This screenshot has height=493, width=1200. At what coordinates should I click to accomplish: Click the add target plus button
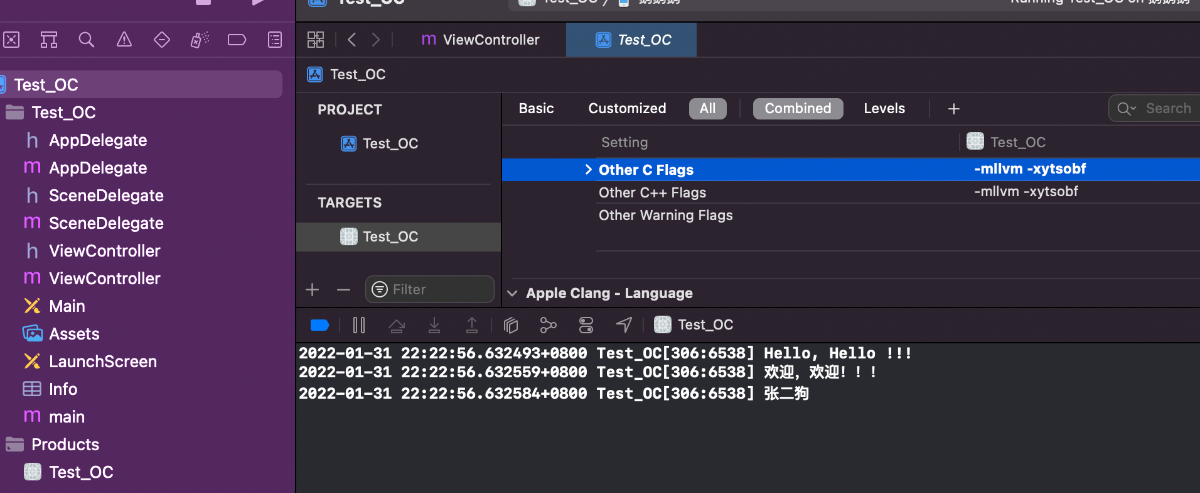[x=312, y=289]
